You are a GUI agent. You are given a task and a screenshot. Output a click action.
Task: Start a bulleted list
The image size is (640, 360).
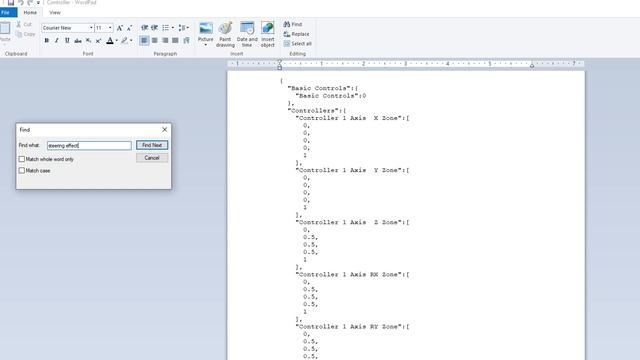[x=165, y=28]
